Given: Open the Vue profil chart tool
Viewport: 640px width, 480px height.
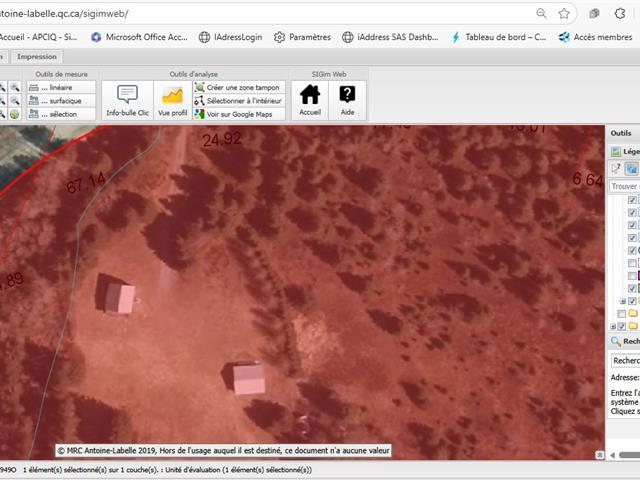Looking at the screenshot, I should (172, 100).
